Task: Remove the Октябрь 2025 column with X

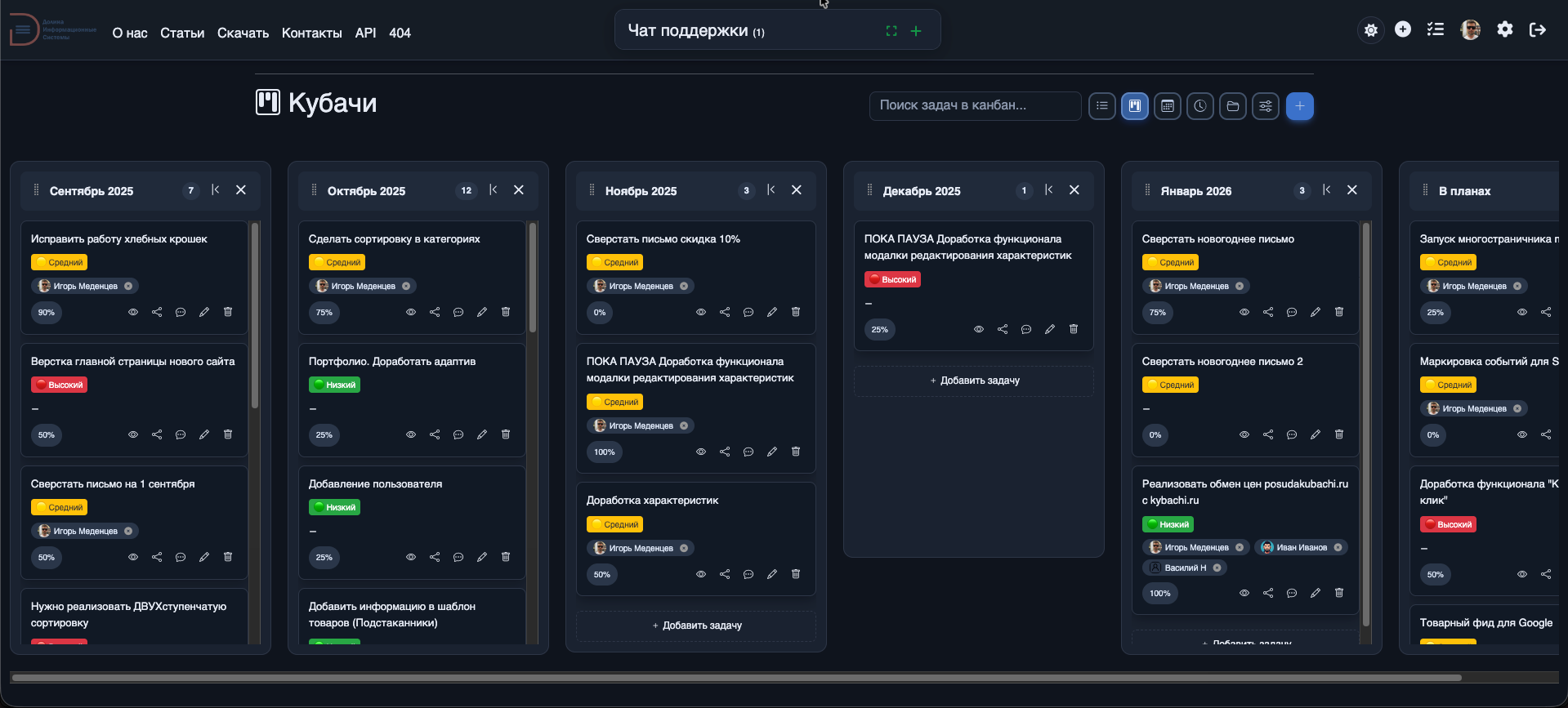Action: tap(519, 189)
